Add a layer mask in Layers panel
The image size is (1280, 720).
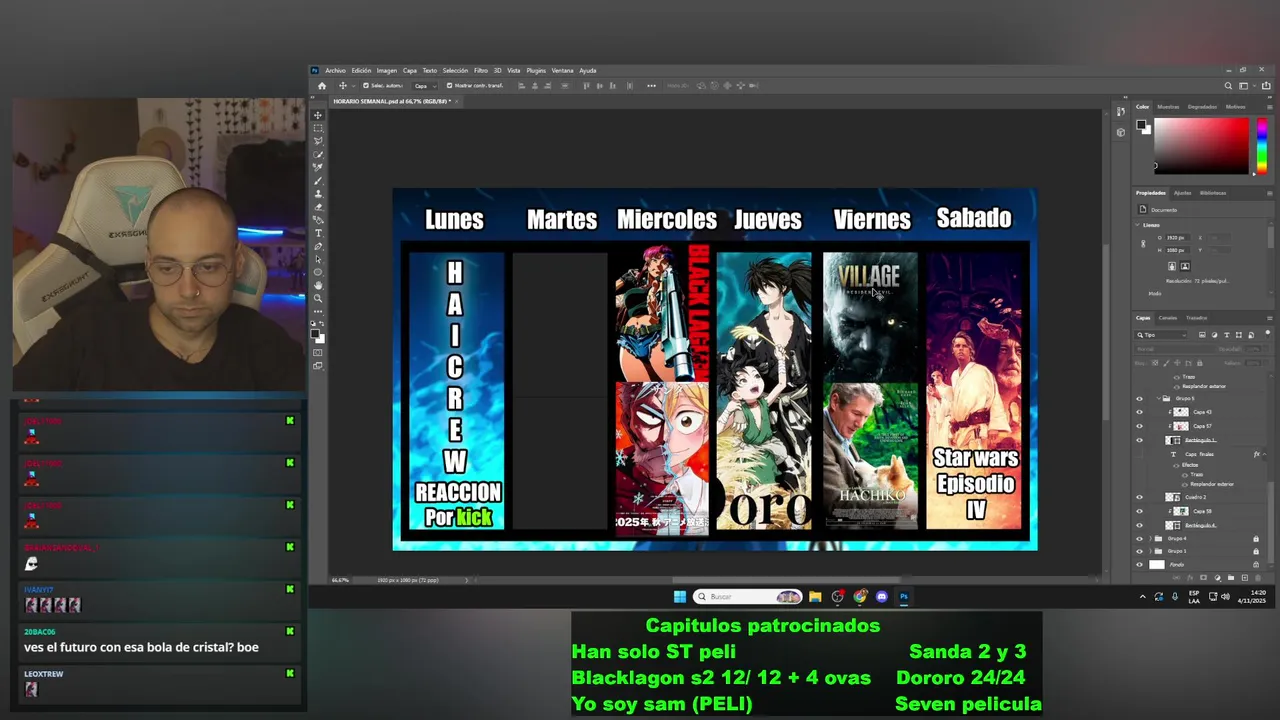coord(1204,577)
